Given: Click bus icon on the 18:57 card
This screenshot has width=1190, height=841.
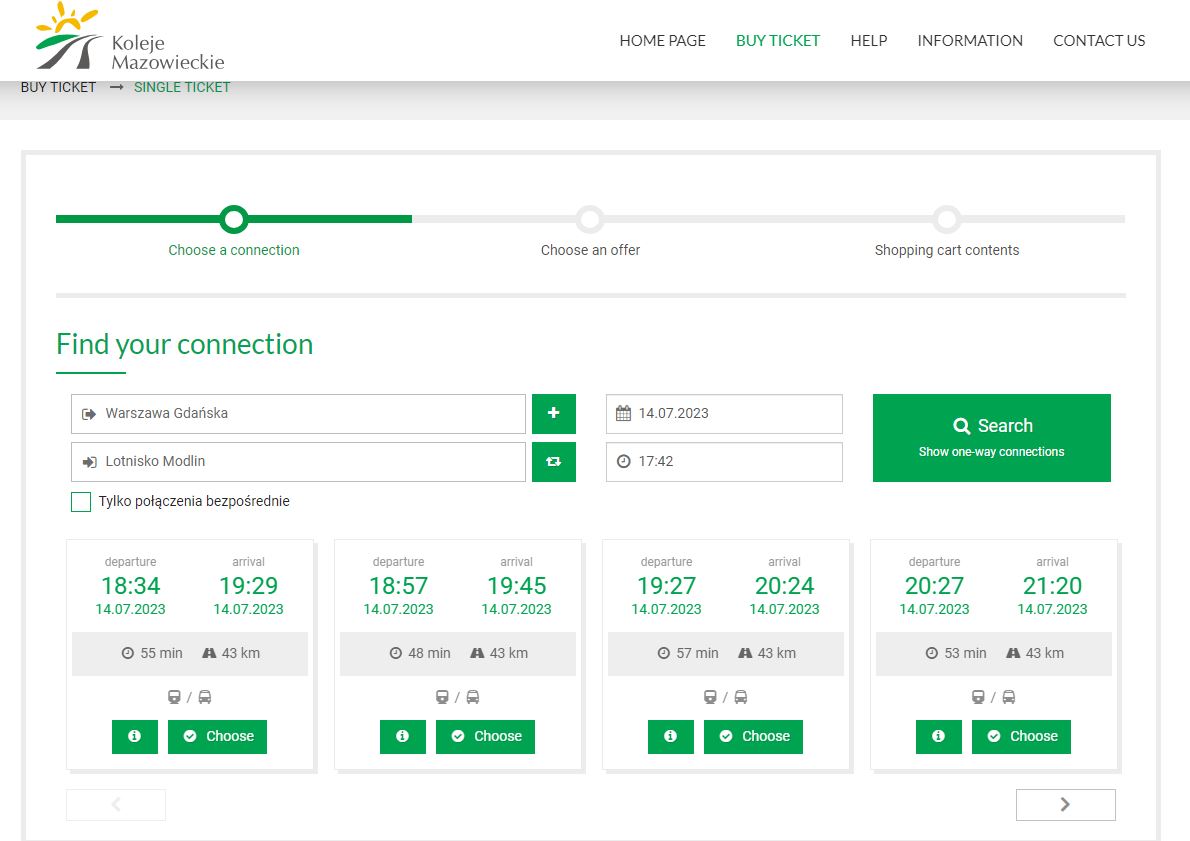Looking at the screenshot, I should click(473, 697).
